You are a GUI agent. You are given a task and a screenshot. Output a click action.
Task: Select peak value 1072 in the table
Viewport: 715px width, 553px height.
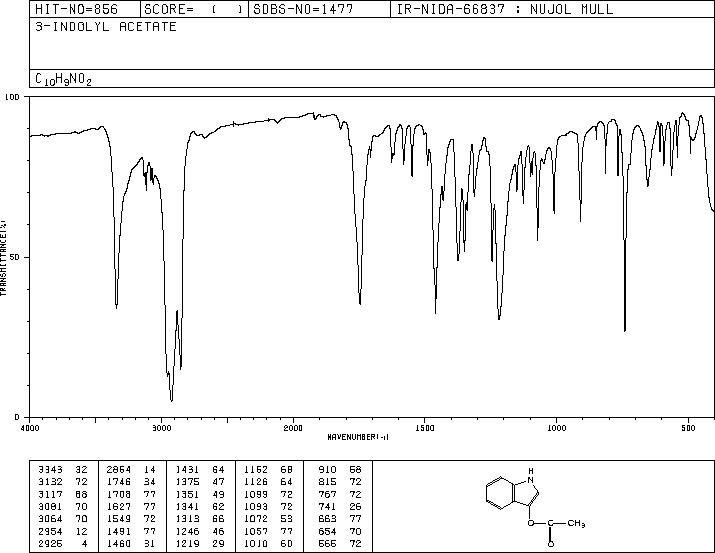pyautogui.click(x=256, y=519)
